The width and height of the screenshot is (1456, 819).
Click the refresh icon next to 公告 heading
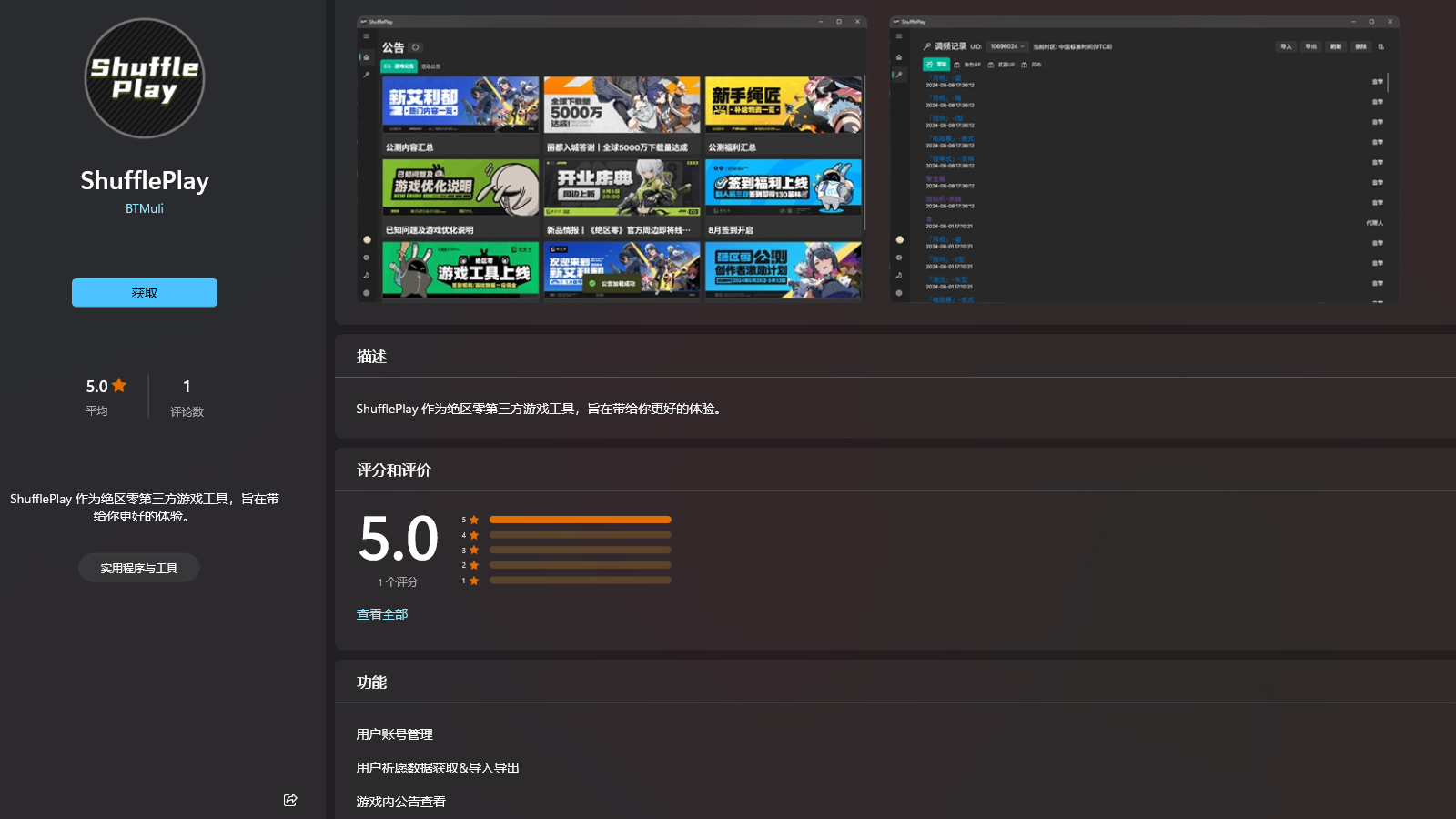[415, 47]
